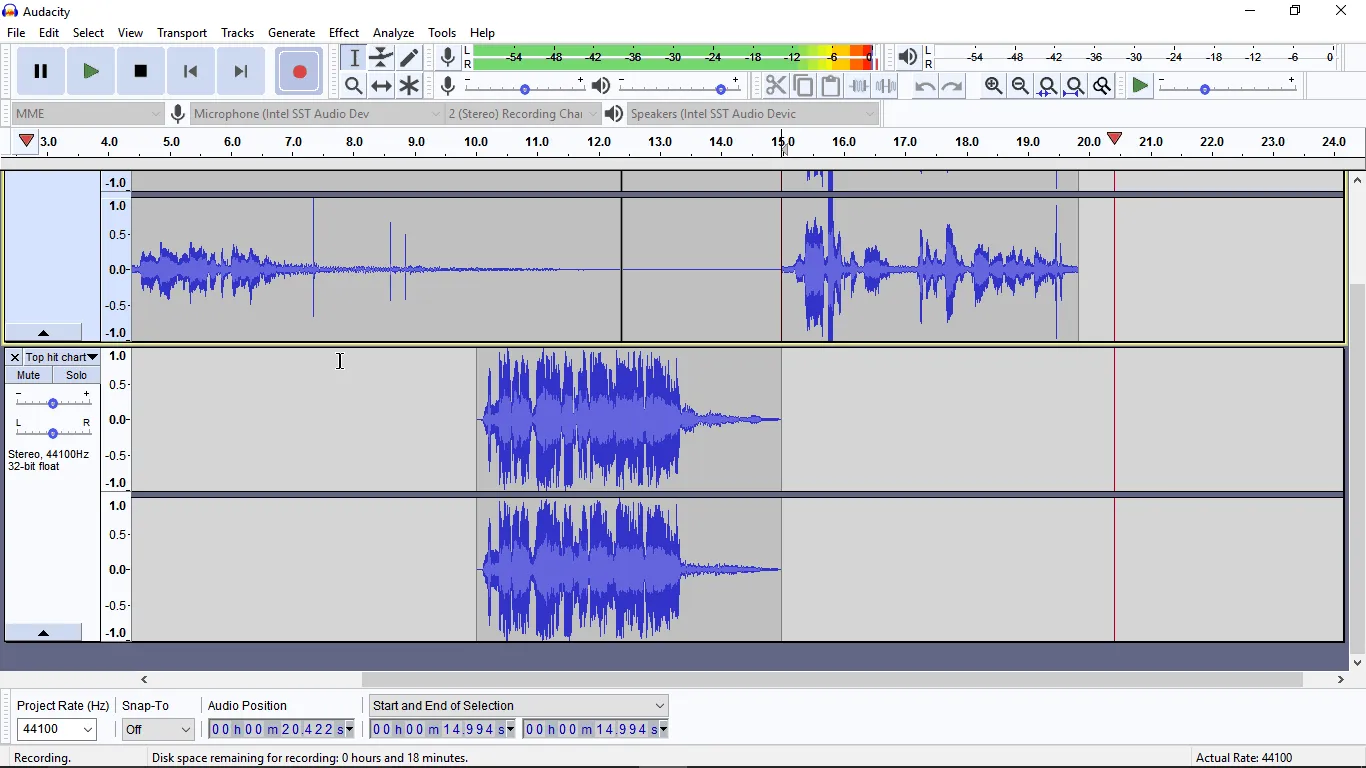Click the Fit project to width icon
This screenshot has width=1366, height=768.
[x=1074, y=86]
